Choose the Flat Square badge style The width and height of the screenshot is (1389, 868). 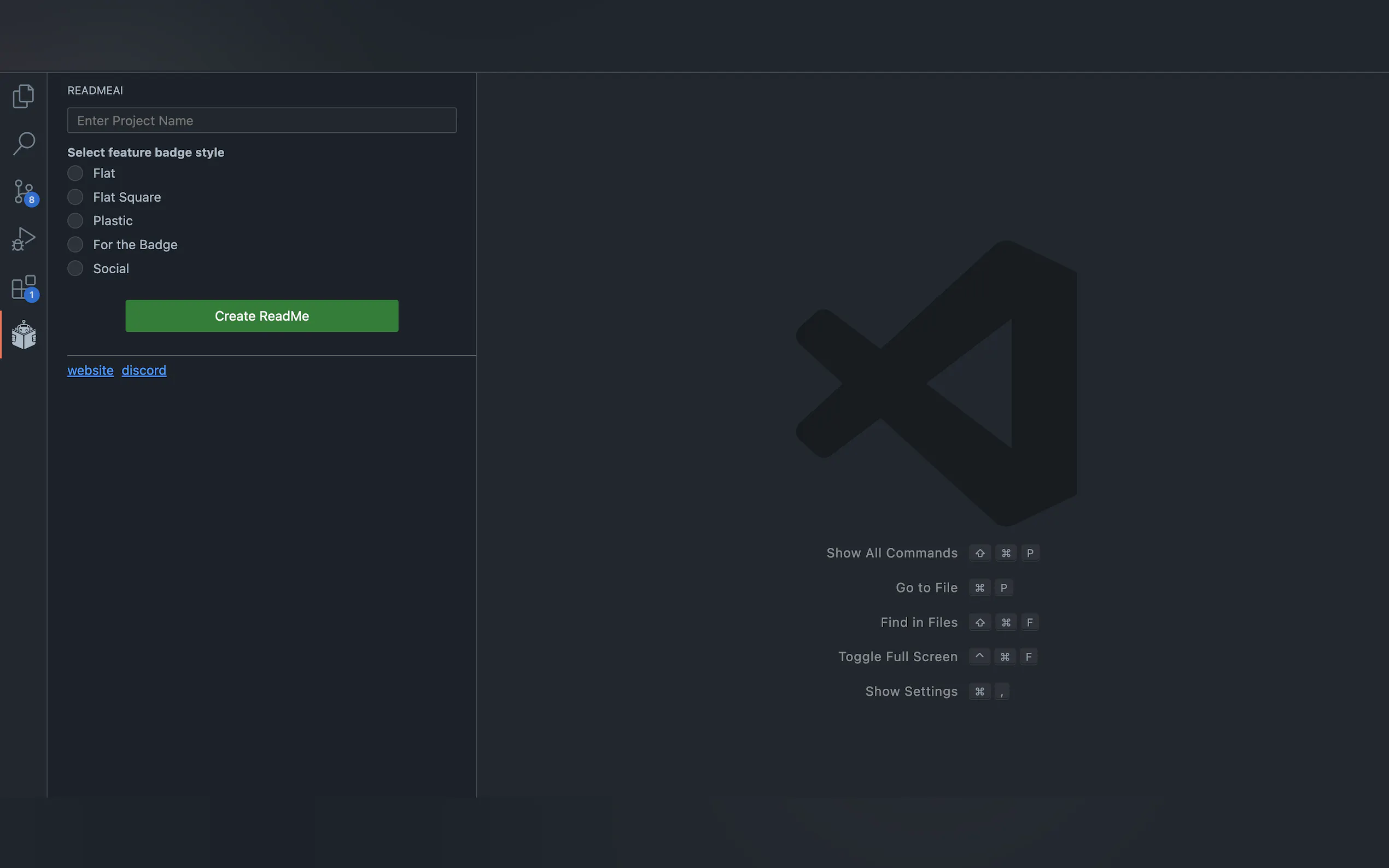click(x=75, y=197)
